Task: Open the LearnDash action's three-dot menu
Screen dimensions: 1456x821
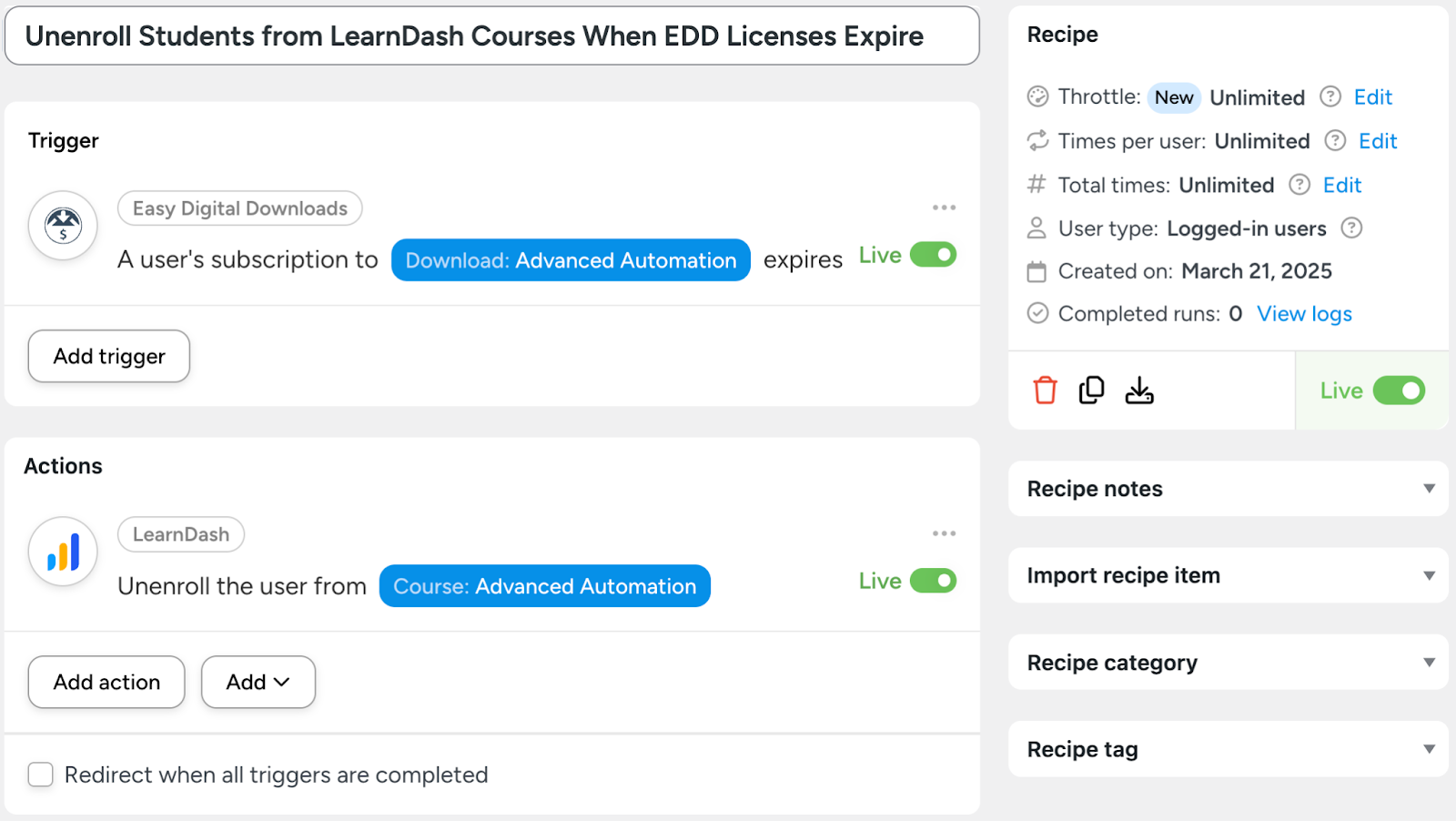Action: (x=944, y=533)
